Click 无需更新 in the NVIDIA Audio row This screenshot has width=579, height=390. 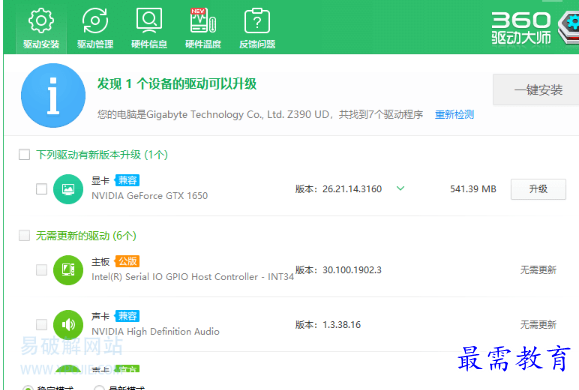(538, 325)
